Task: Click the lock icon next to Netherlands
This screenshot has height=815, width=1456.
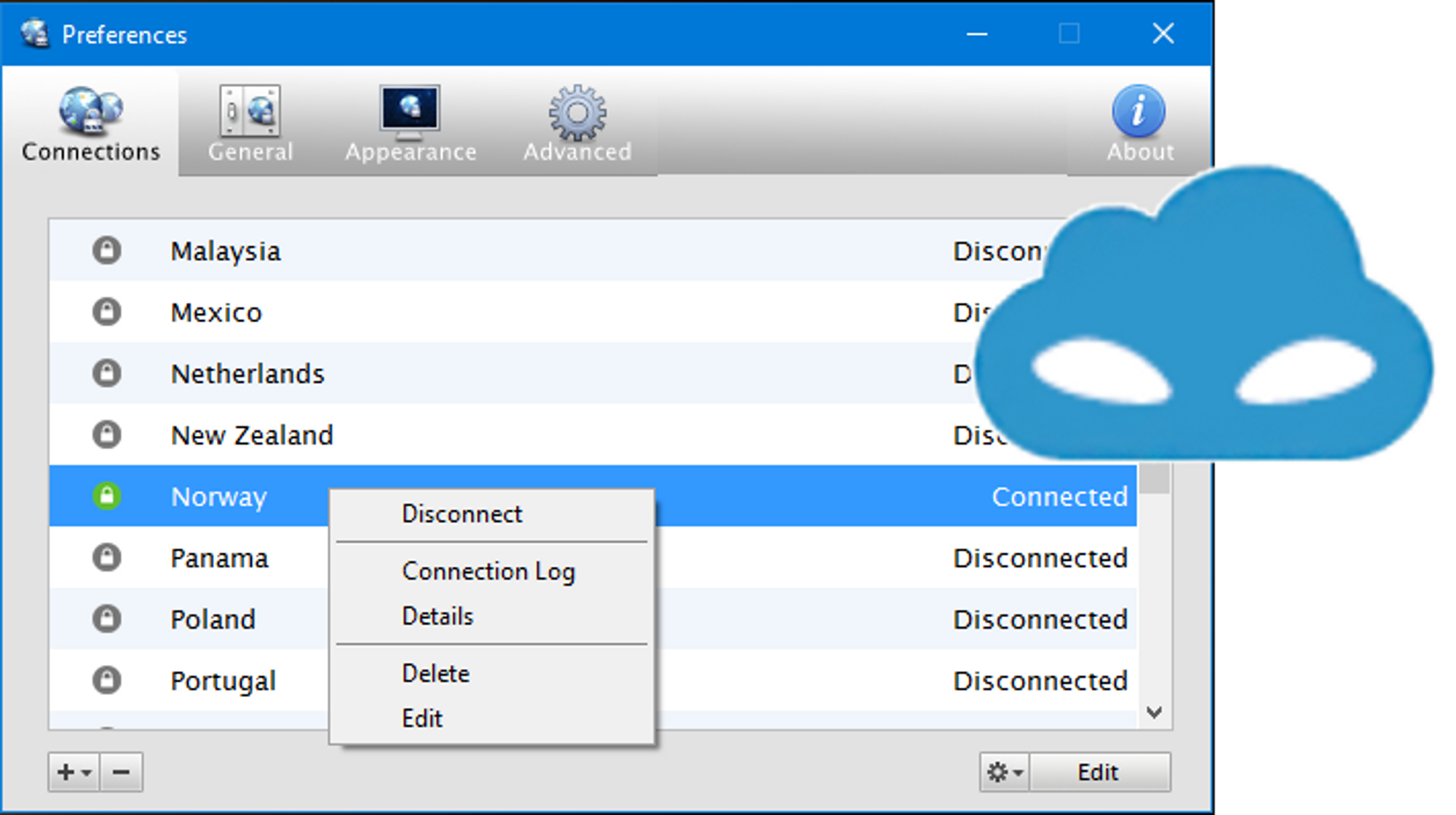Action: point(107,373)
